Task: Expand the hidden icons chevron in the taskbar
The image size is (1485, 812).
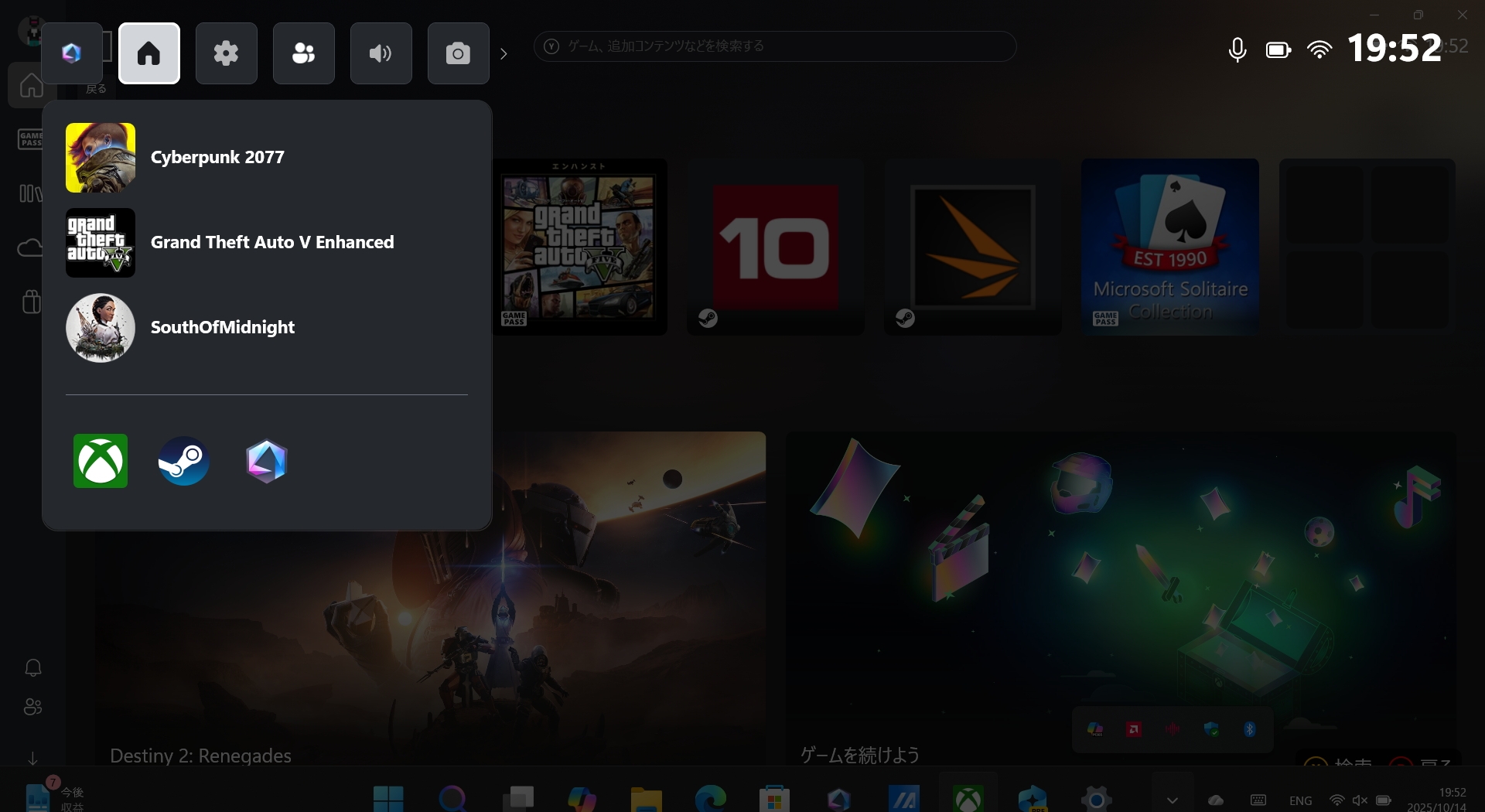Action: [x=1171, y=801]
